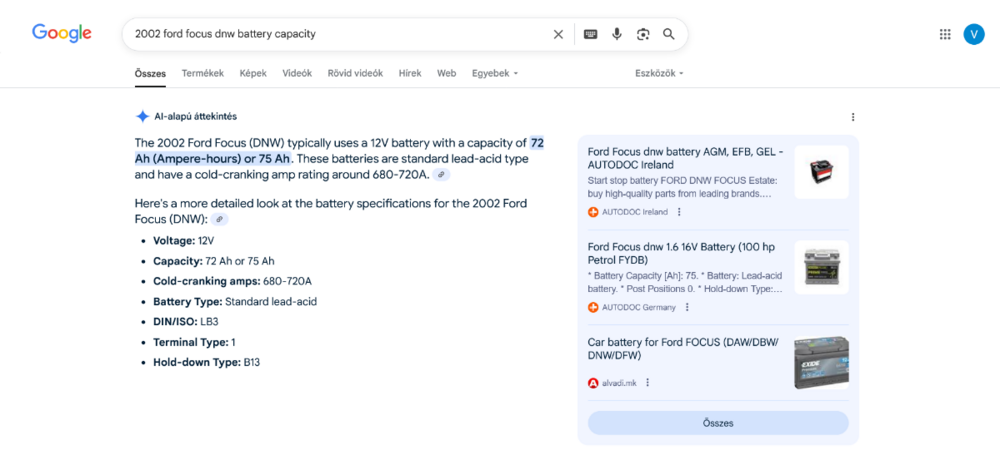Switch to the Web tab
This screenshot has height=450, width=1000.
click(446, 73)
